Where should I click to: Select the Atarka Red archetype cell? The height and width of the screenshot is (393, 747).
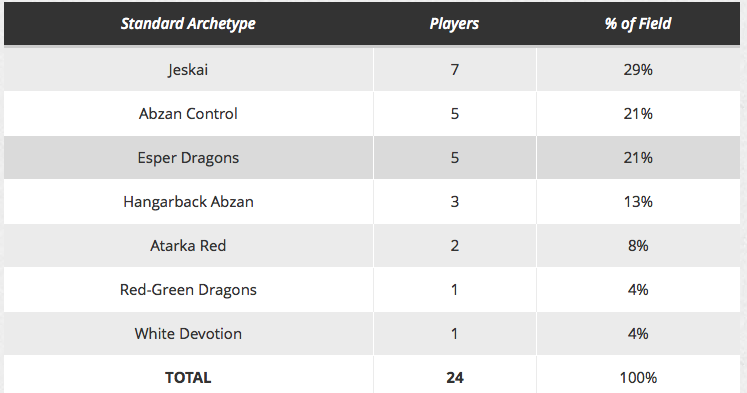point(188,246)
